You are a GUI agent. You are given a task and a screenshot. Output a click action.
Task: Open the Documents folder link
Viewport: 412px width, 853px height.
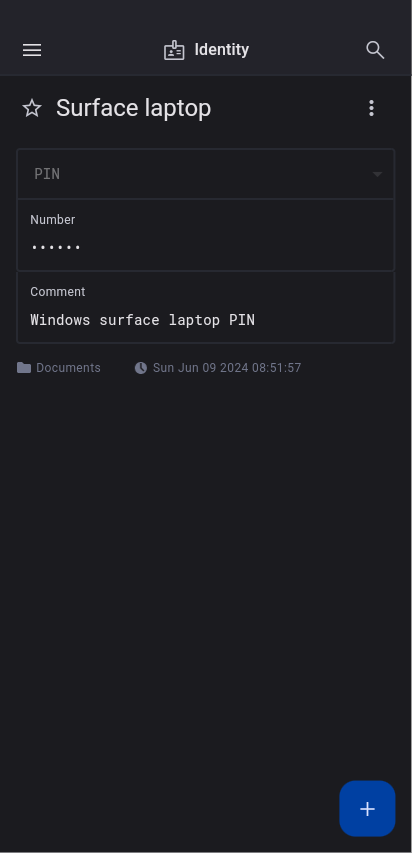(68, 368)
